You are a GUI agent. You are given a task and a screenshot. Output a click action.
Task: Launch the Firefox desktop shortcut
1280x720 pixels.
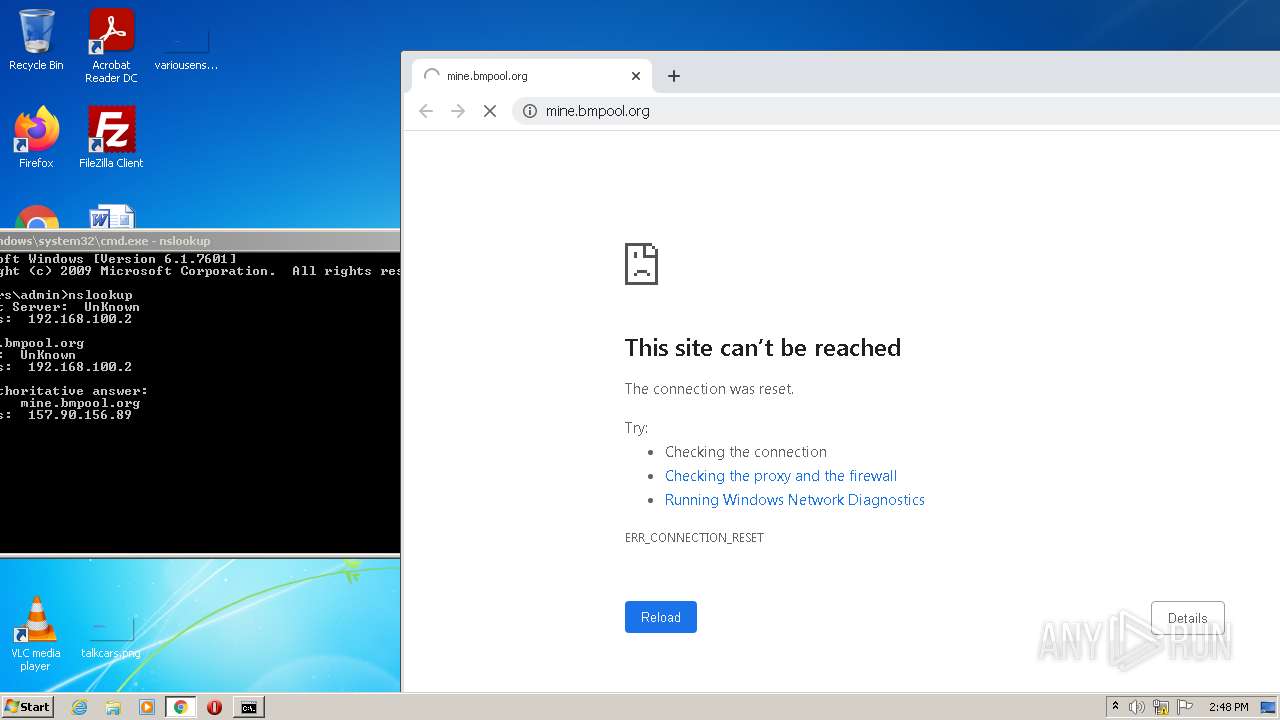pos(36,138)
